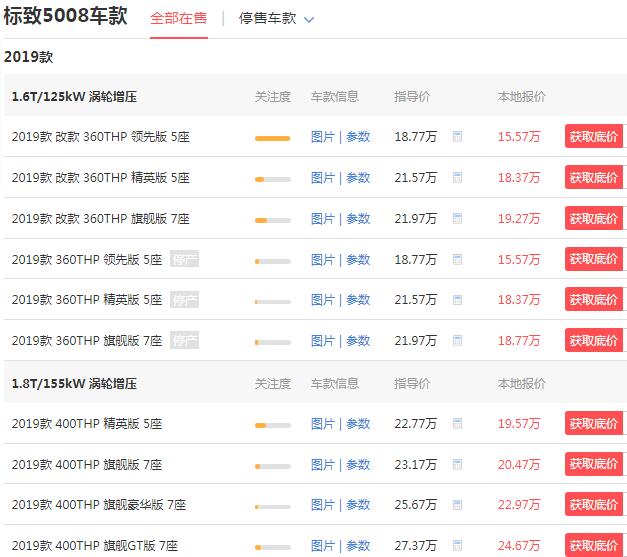Open model 2019款 改款 360THP 精英版 5座
Viewport: 627px width, 557px height.
tap(101, 178)
